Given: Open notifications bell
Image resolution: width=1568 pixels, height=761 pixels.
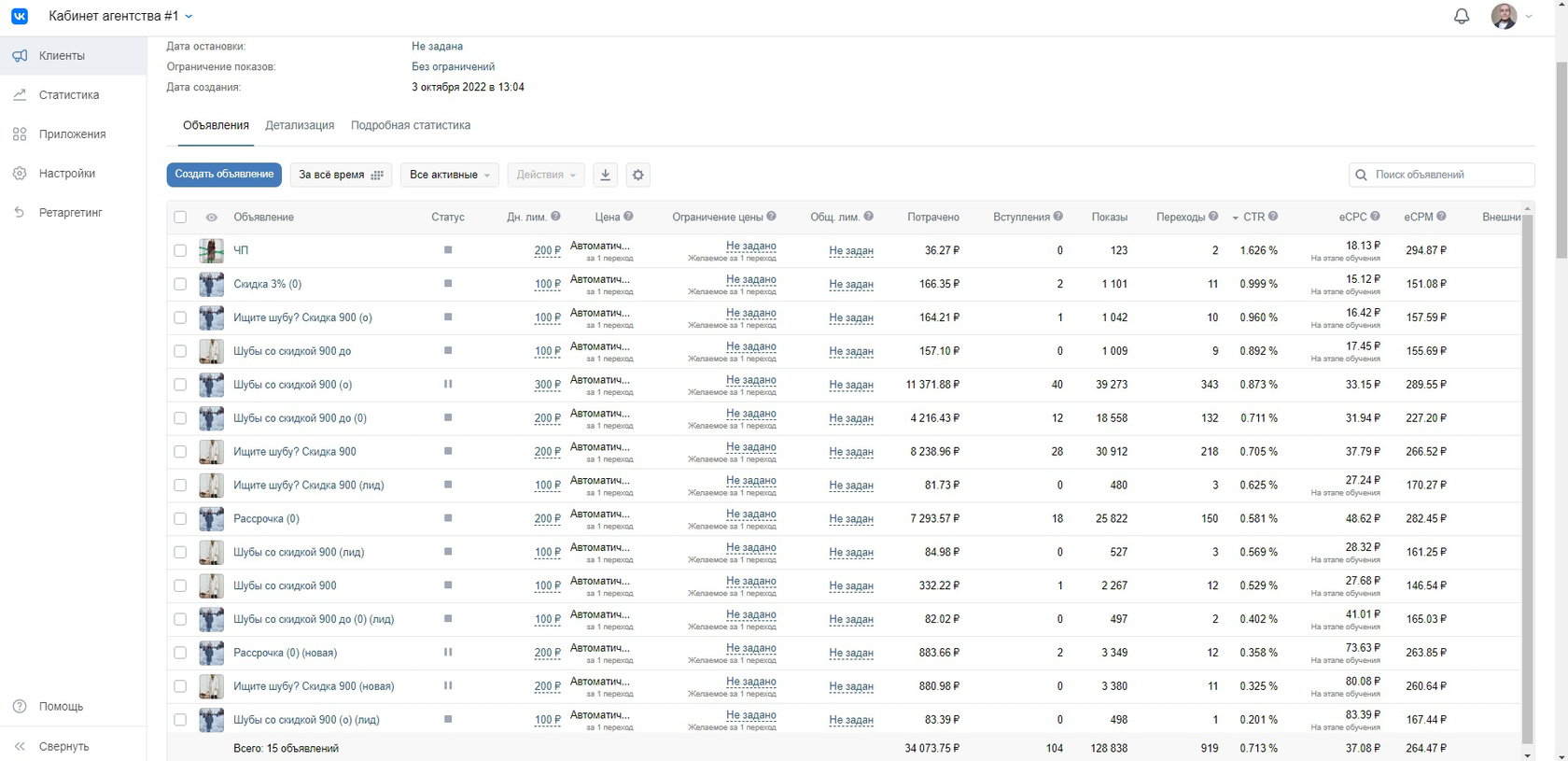Looking at the screenshot, I should pyautogui.click(x=1462, y=16).
